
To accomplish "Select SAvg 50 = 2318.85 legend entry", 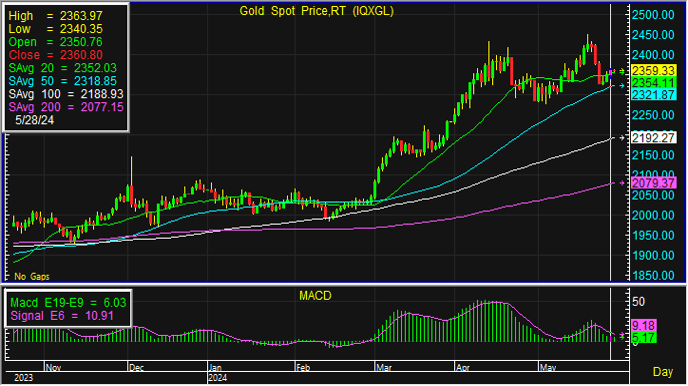I will click(x=63, y=81).
